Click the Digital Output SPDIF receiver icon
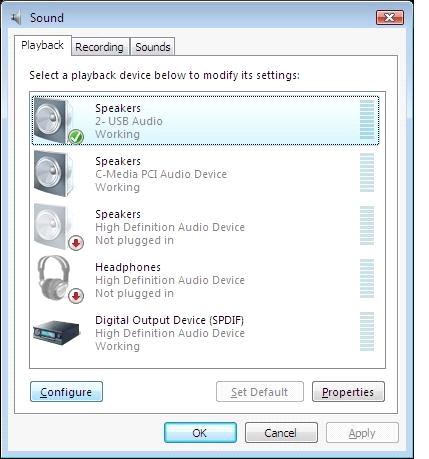Screen dimensions: 429x459 pos(57,332)
